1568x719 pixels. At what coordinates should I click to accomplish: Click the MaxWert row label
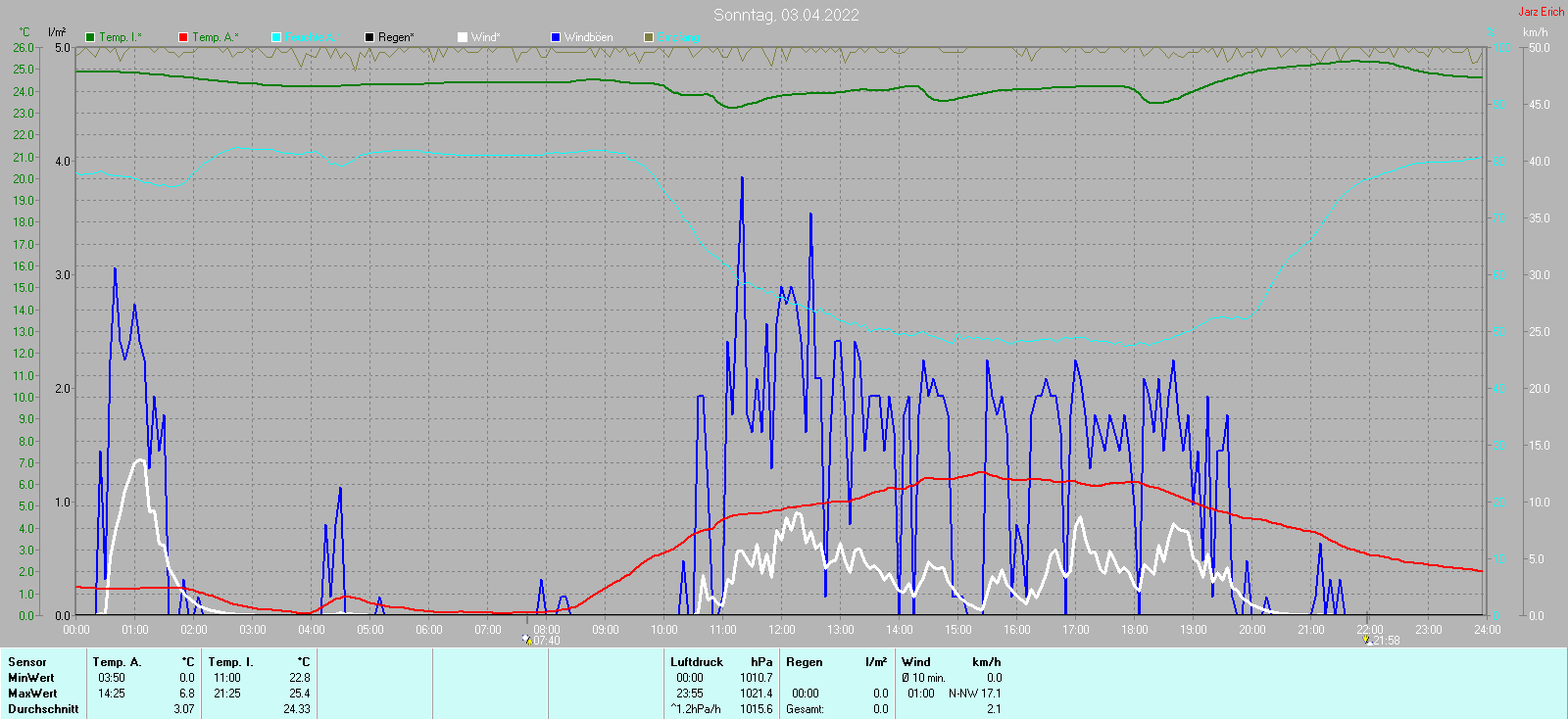[32, 694]
